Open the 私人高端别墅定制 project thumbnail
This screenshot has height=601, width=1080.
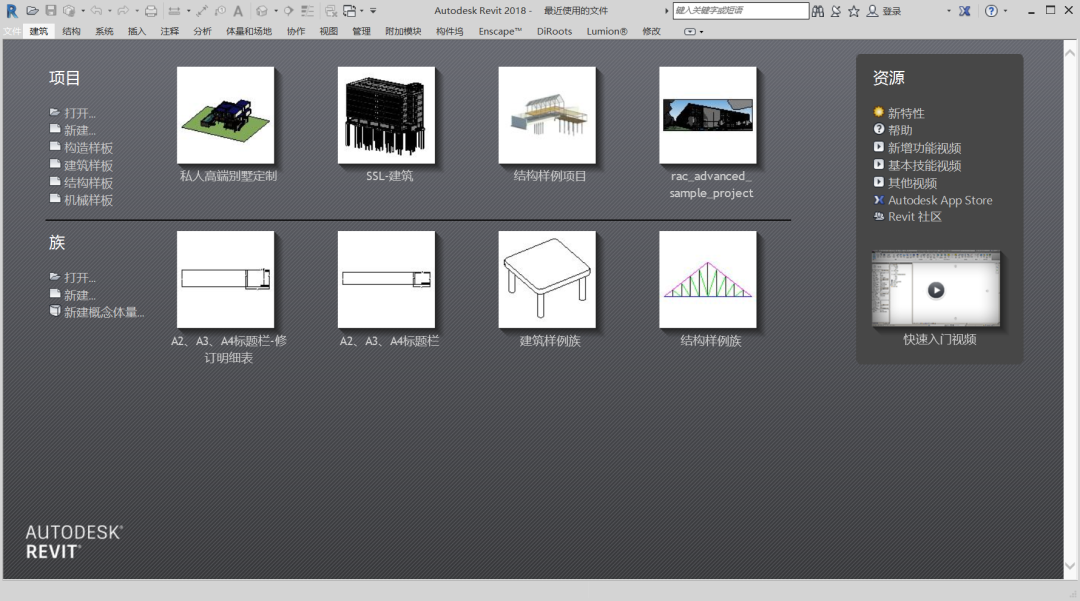tap(225, 115)
